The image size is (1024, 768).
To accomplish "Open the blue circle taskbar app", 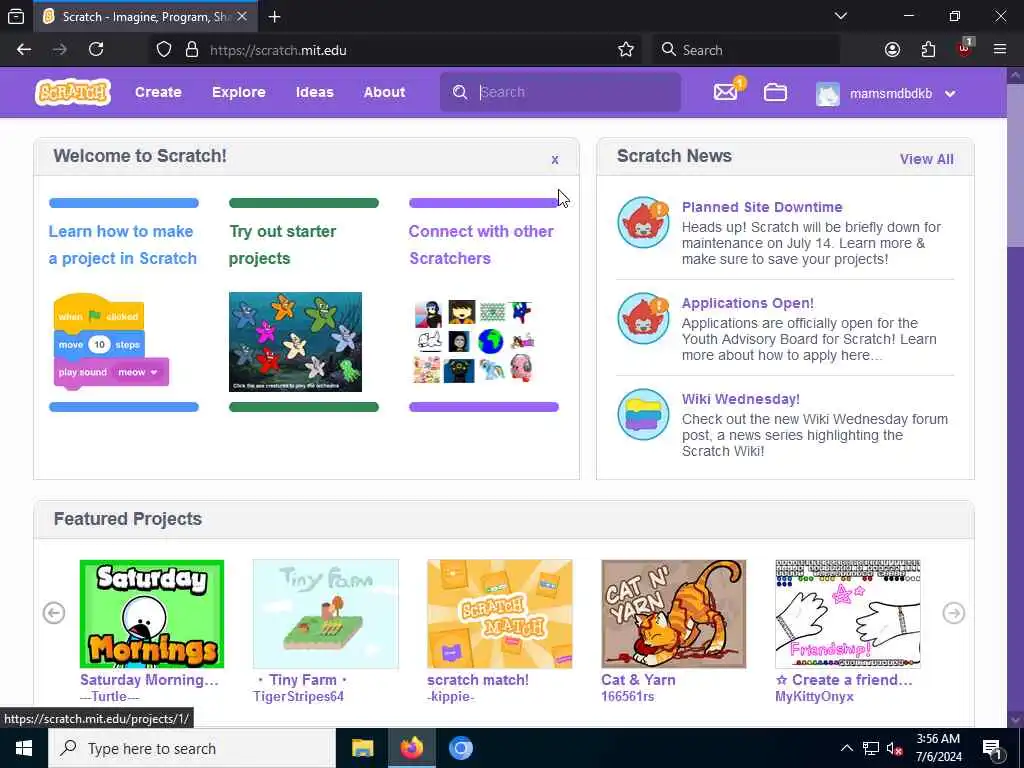I will 460,748.
